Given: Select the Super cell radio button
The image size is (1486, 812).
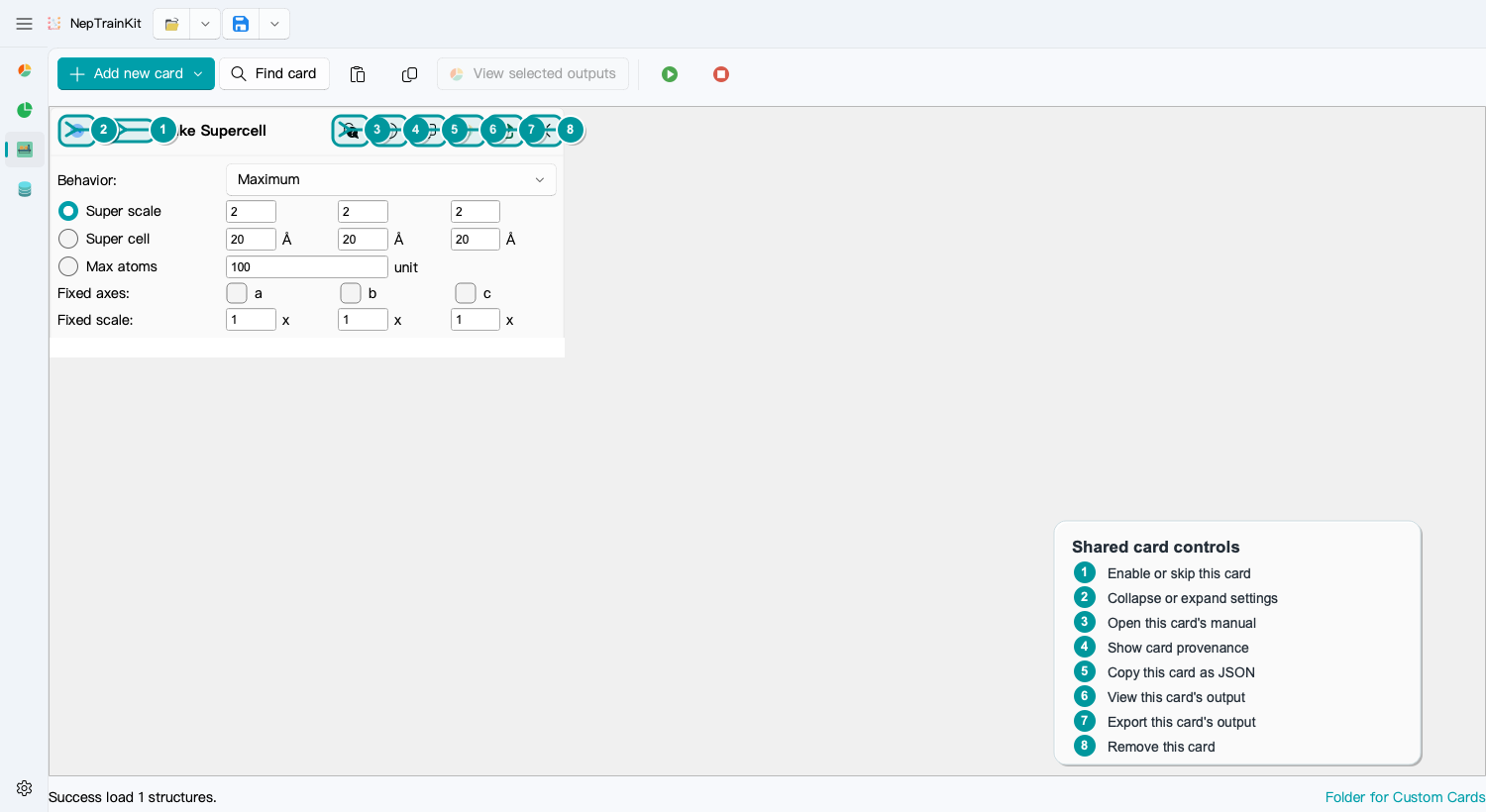Looking at the screenshot, I should click(x=68, y=239).
